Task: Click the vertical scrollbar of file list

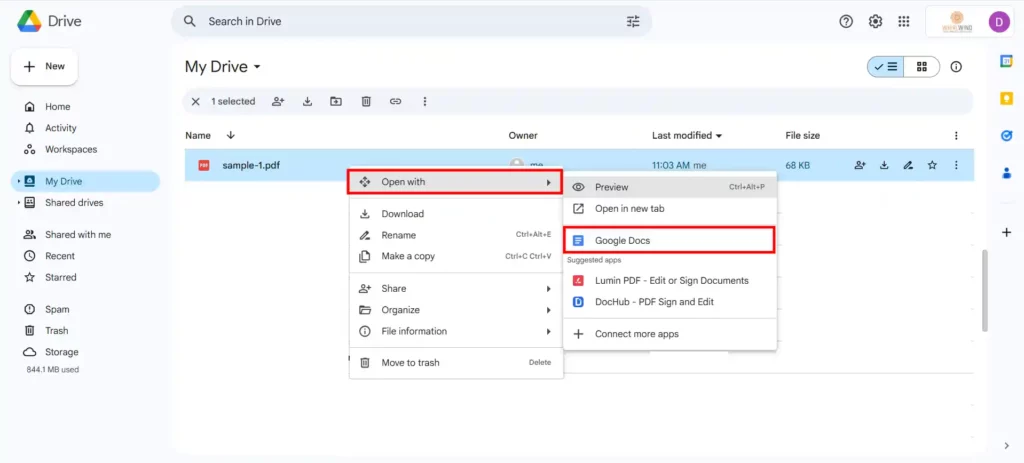Action: [x=984, y=290]
